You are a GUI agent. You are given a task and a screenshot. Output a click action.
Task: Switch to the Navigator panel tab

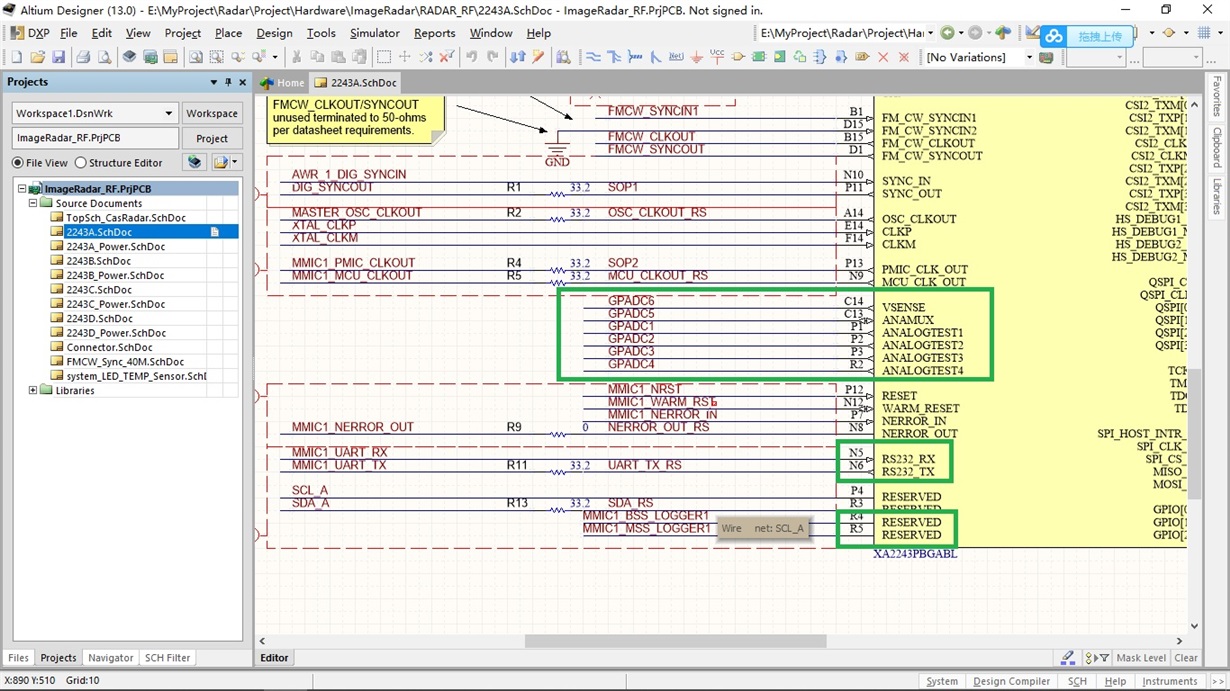click(x=110, y=657)
